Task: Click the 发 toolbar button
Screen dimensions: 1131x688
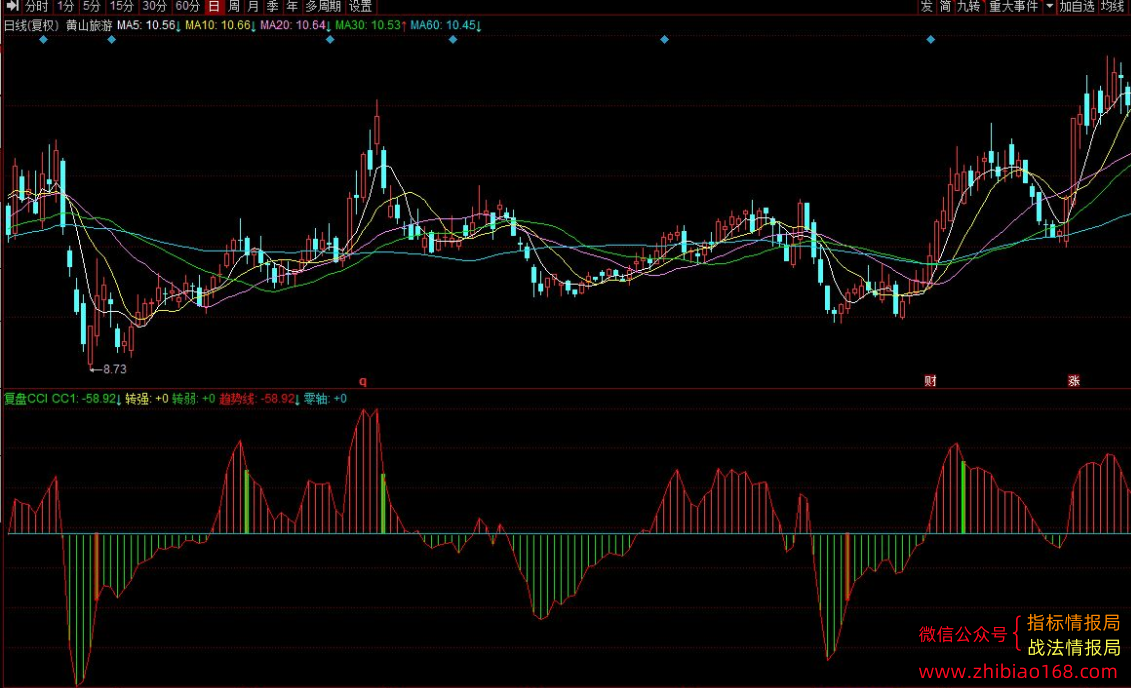Action: pos(927,6)
